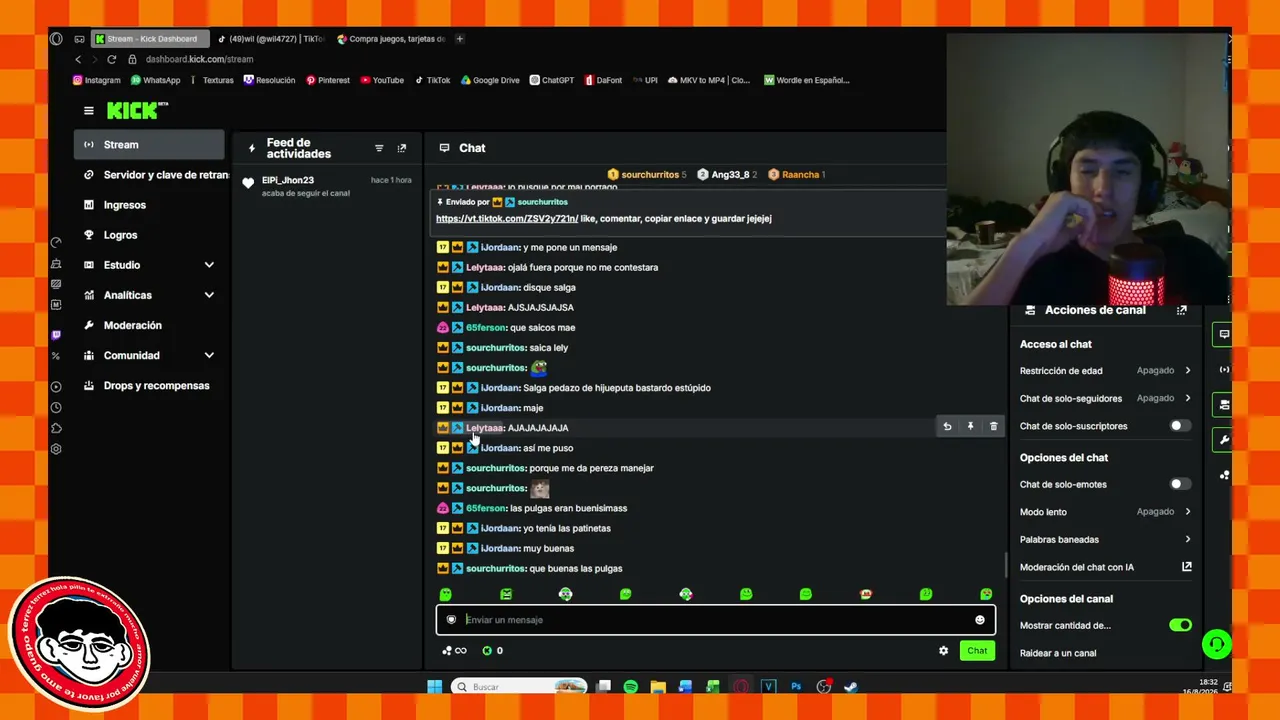Click the green headset support button
The width and height of the screenshot is (1280, 720).
coord(1216,644)
